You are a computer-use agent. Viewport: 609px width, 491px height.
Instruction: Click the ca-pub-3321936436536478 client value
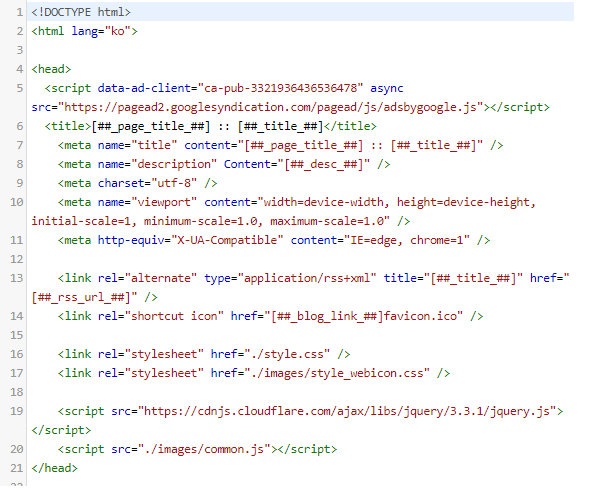coord(283,88)
